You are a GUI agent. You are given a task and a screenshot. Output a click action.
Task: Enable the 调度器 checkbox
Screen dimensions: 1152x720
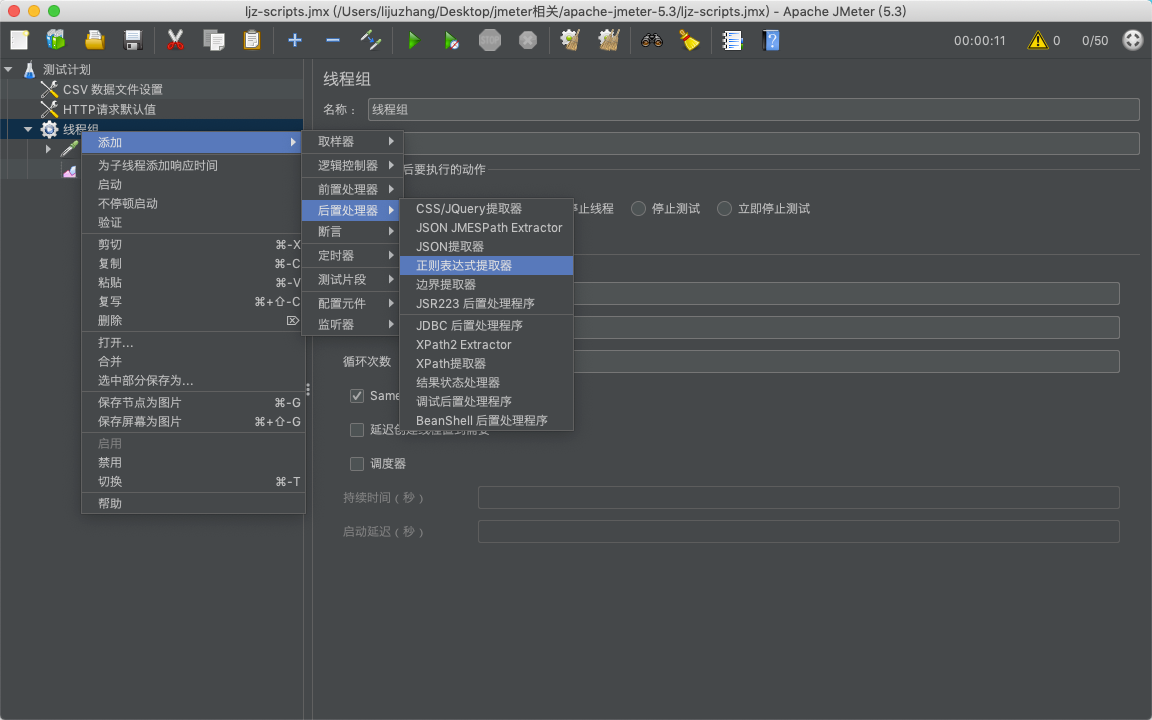click(x=357, y=464)
